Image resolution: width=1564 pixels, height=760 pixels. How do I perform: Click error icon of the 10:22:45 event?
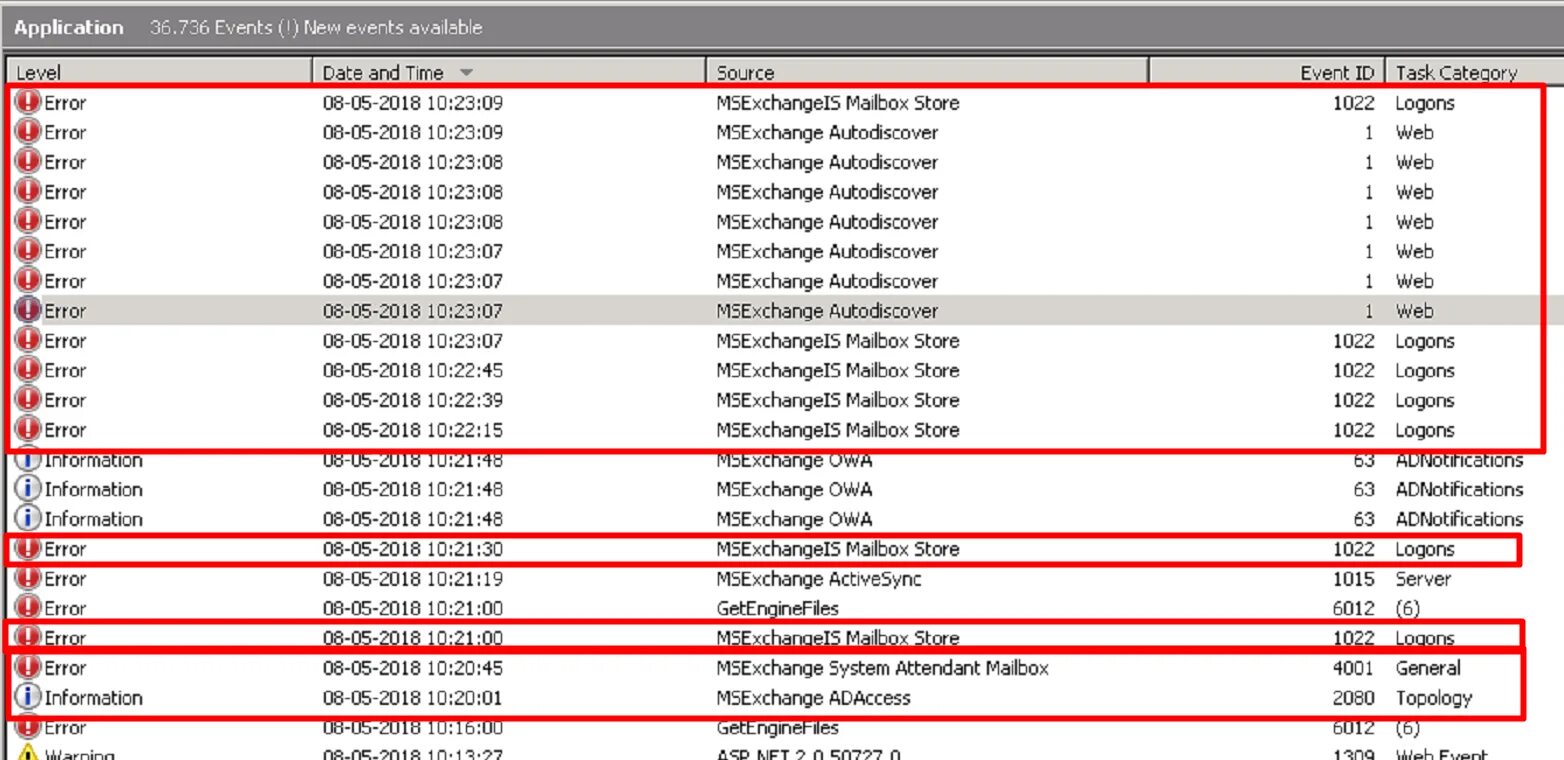point(29,370)
